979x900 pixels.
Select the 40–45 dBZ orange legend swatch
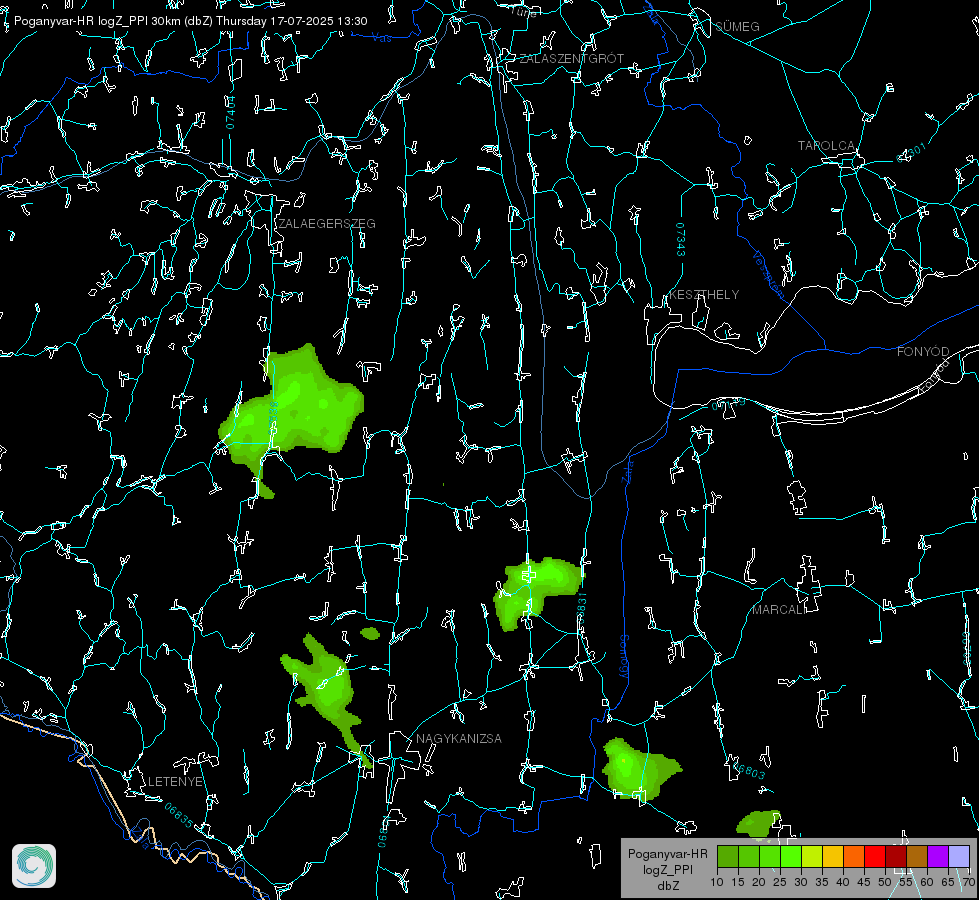click(854, 857)
